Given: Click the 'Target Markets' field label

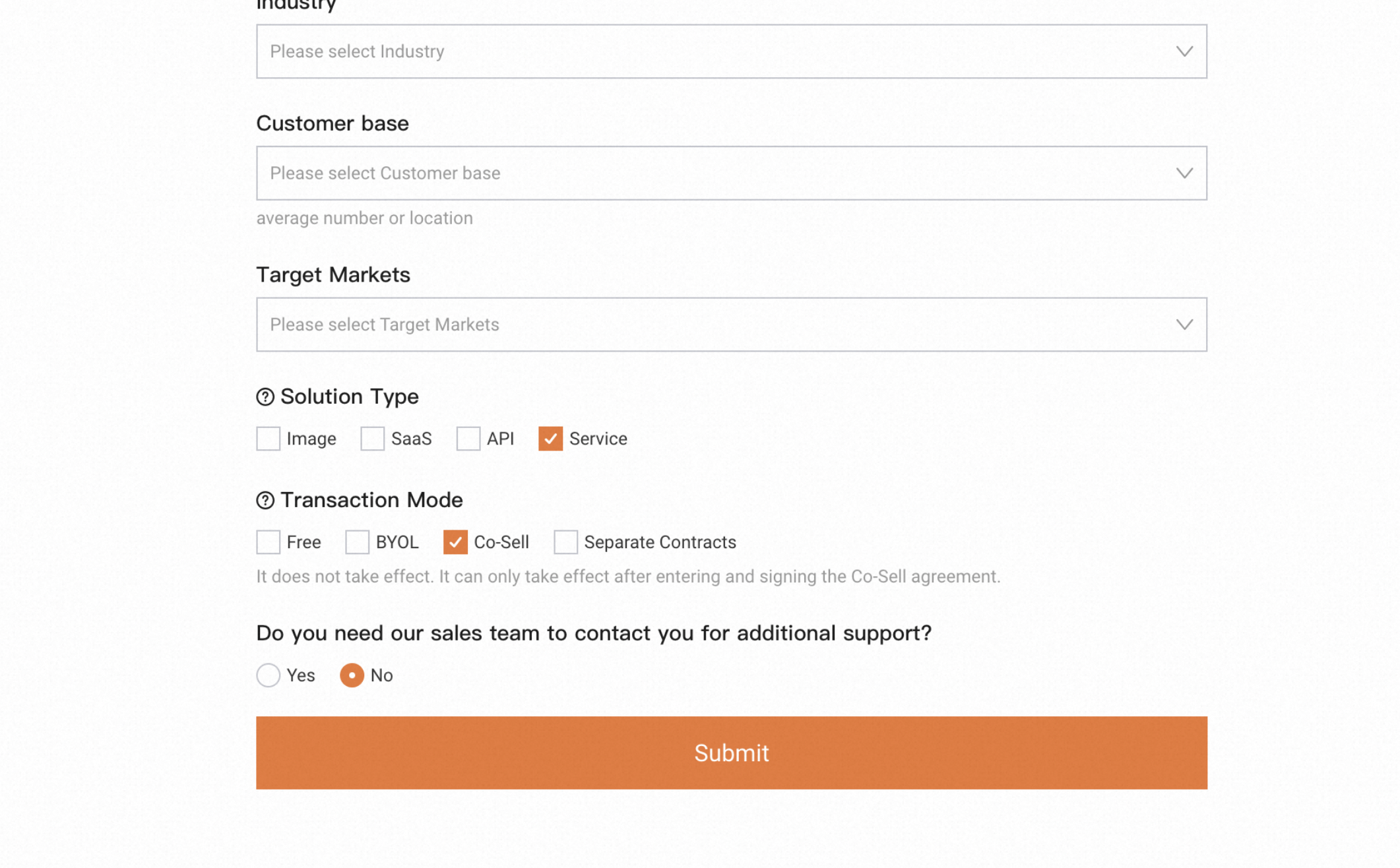Looking at the screenshot, I should 333,275.
